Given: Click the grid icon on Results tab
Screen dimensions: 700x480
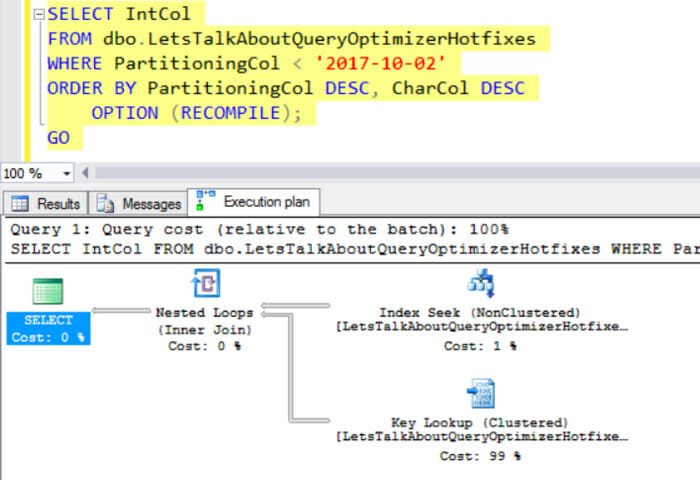Looking at the screenshot, I should click(22, 203).
